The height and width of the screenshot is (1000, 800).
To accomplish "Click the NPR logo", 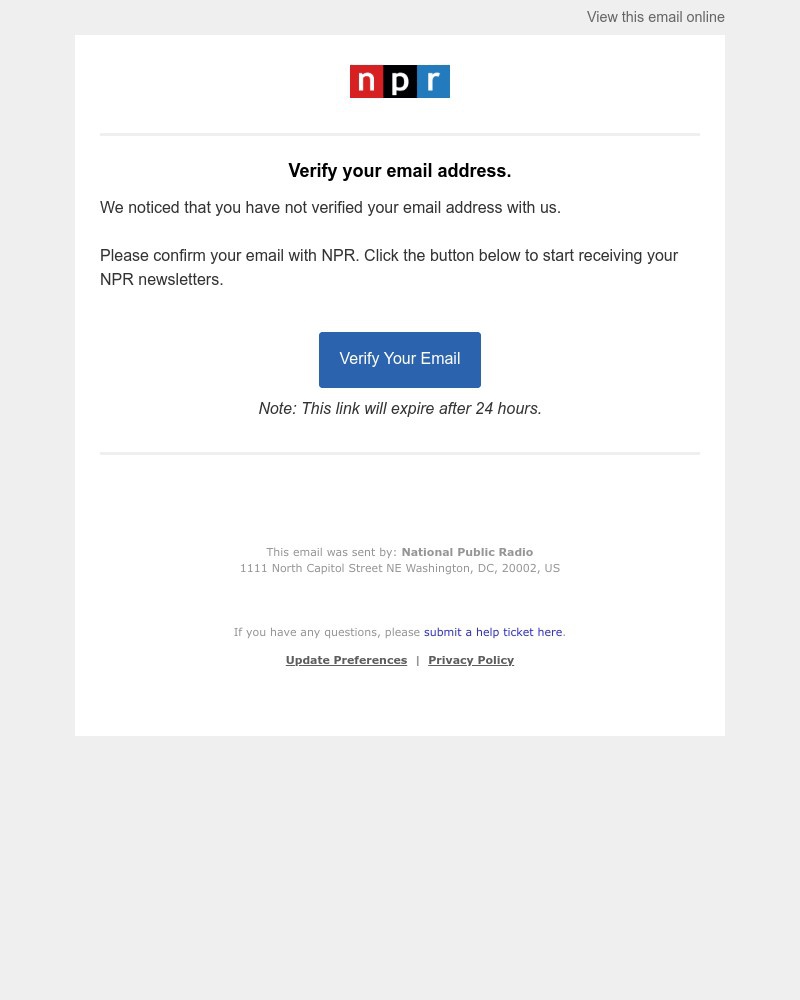I will click(400, 81).
